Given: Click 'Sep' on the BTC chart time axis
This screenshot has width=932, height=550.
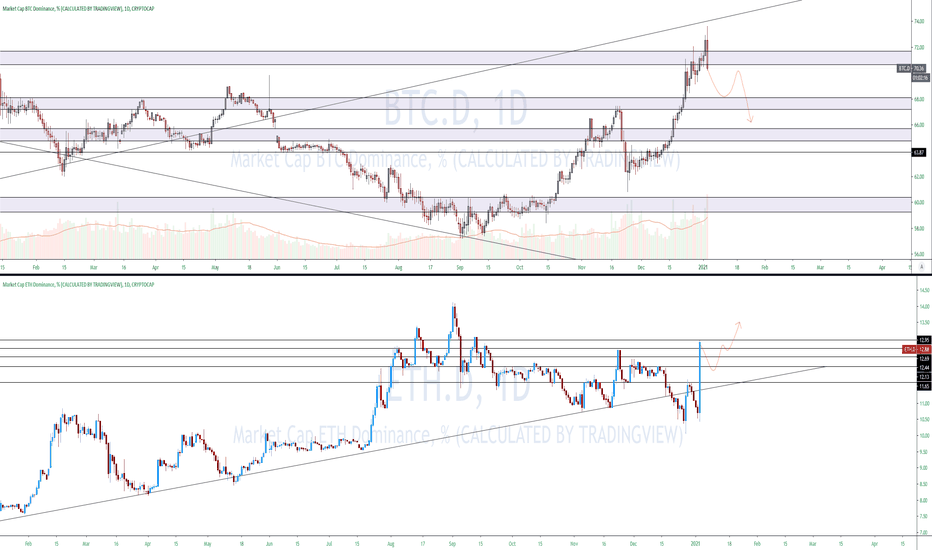Looking at the screenshot, I should point(460,268).
